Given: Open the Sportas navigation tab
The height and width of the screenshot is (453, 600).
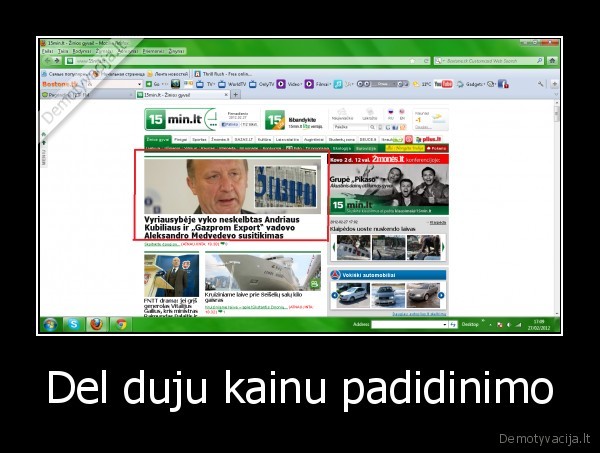Looking at the screenshot, I should tap(199, 140).
